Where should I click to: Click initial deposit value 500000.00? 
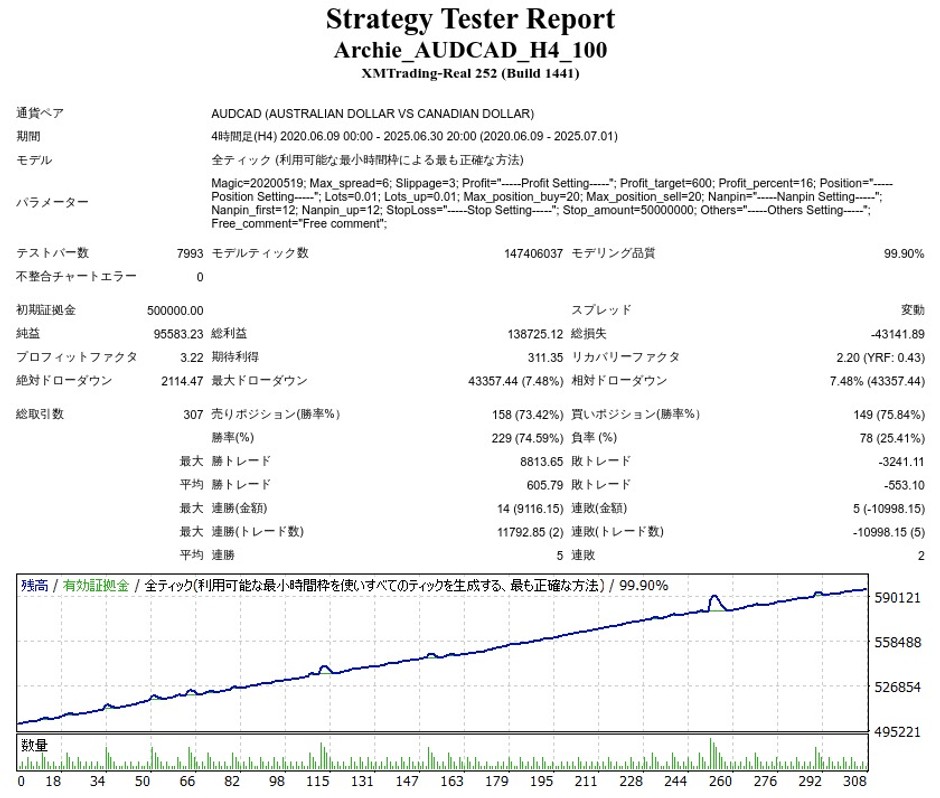click(175, 311)
